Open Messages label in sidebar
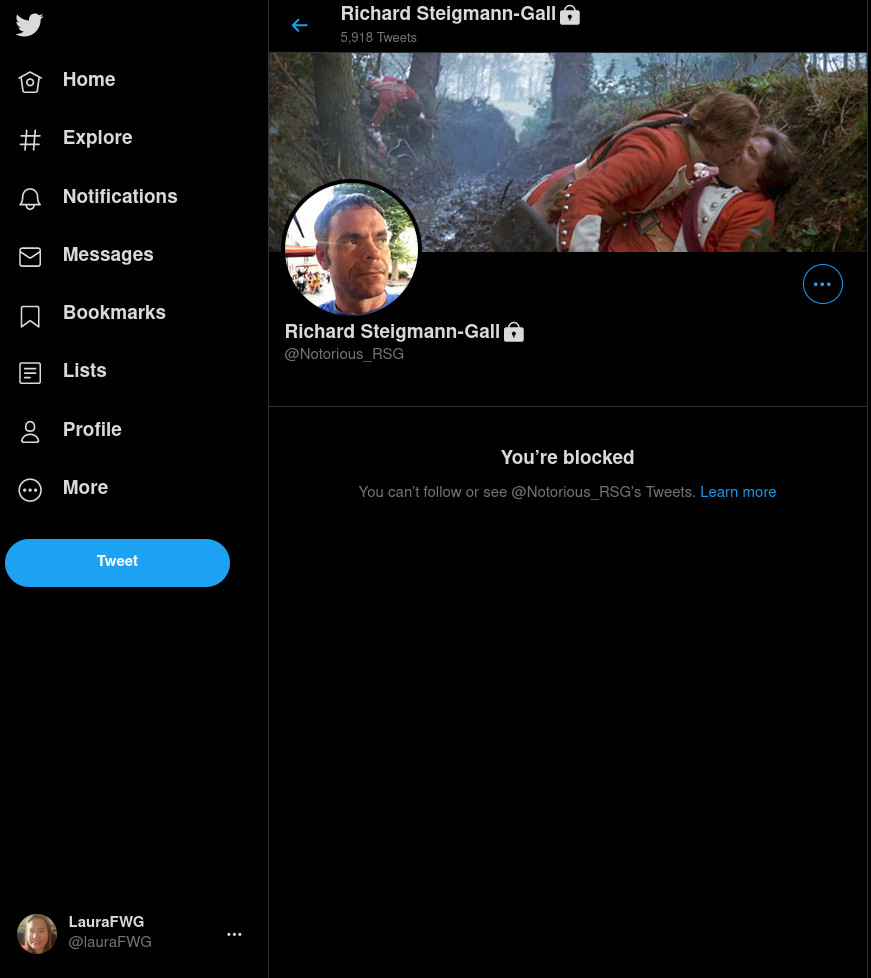The width and height of the screenshot is (871, 978). pos(108,254)
